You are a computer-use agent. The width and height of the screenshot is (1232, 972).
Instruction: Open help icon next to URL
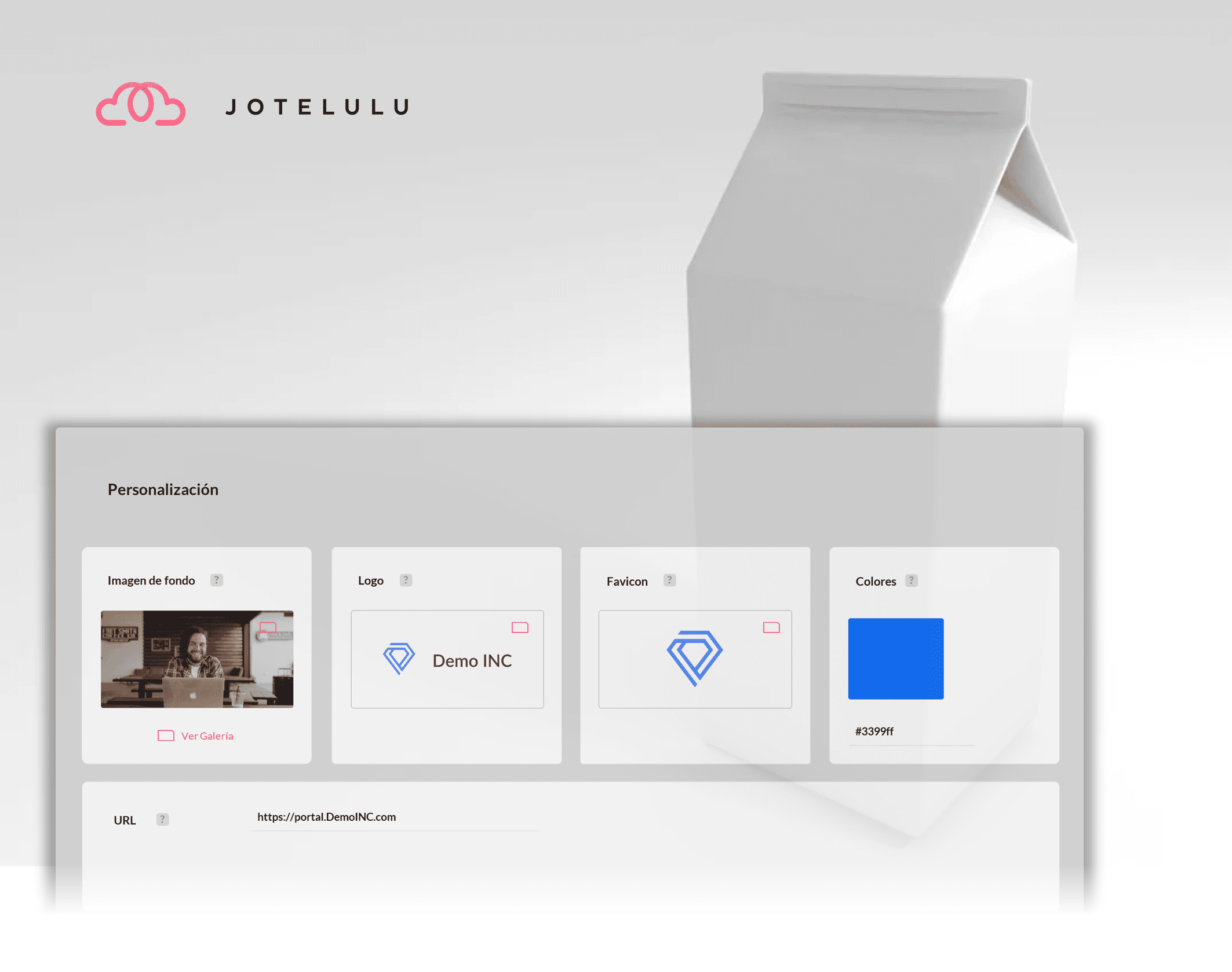[162, 819]
